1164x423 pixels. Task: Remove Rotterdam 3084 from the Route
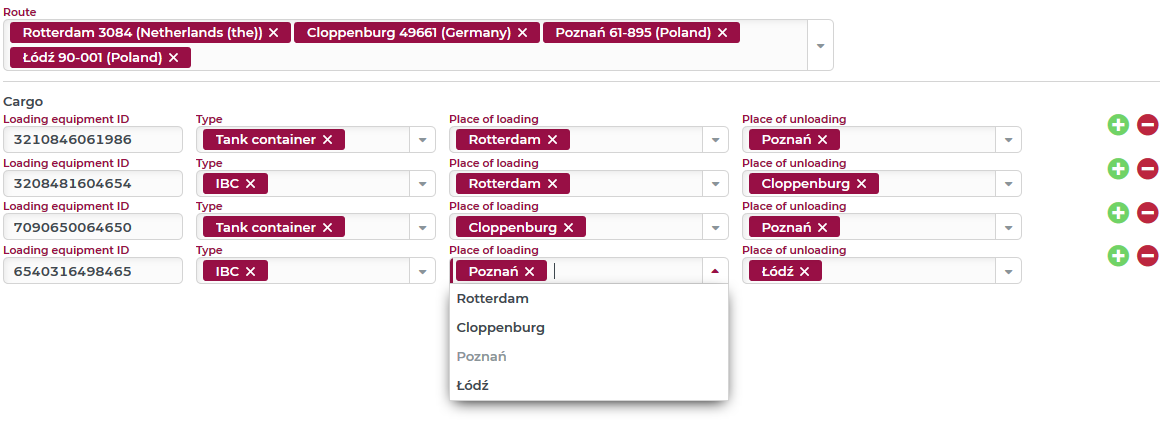(274, 33)
